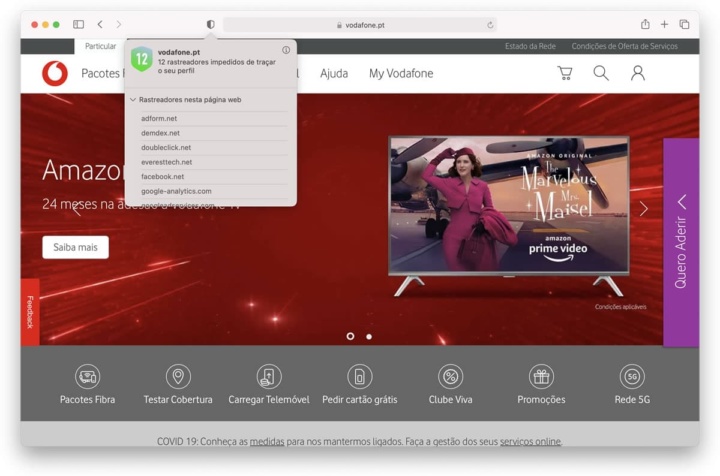The height and width of the screenshot is (476, 720).
Task: Click the Safari sidebar toggle icon
Action: [79, 24]
